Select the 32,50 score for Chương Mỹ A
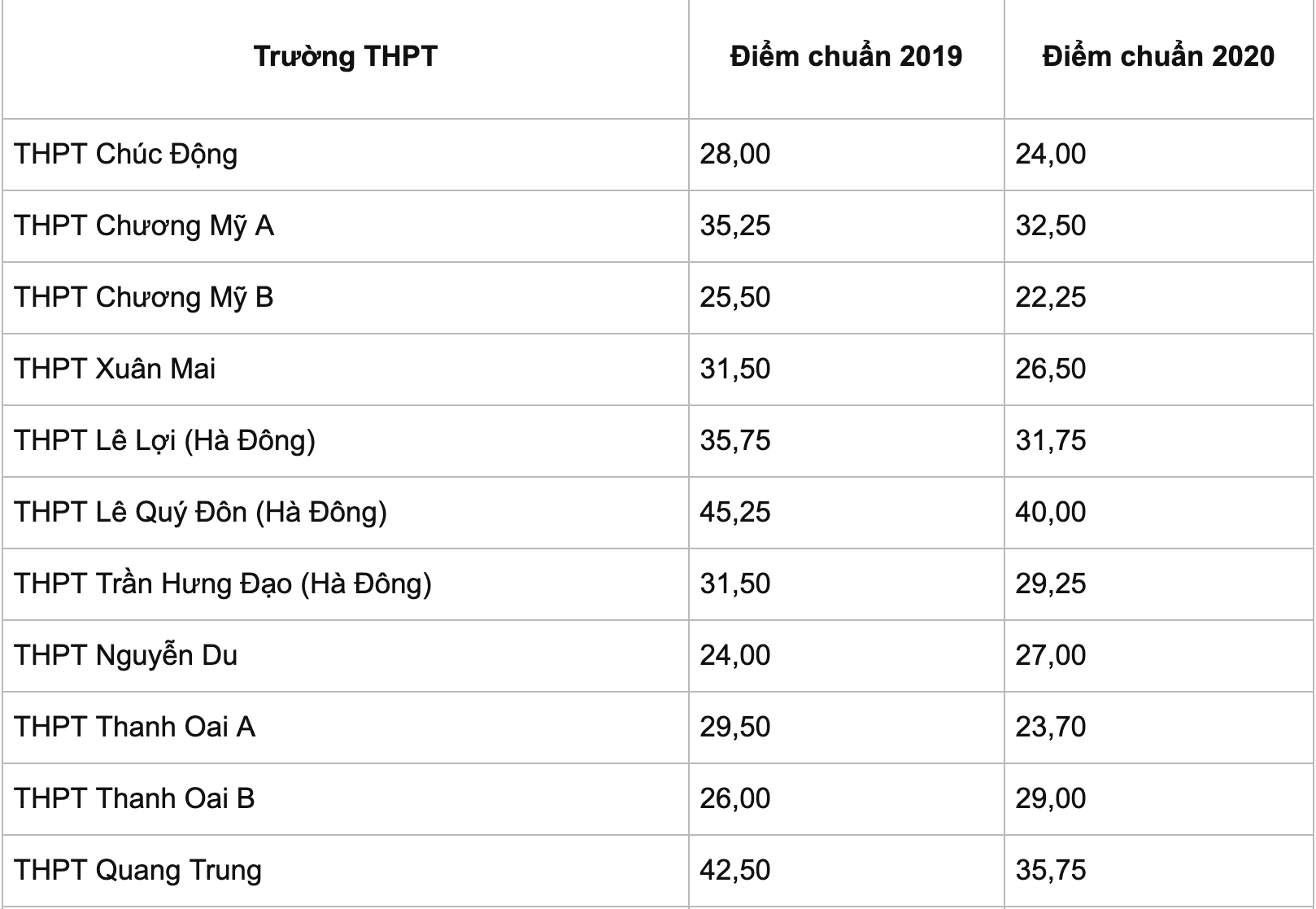The width and height of the screenshot is (1316, 909). pos(1051,225)
